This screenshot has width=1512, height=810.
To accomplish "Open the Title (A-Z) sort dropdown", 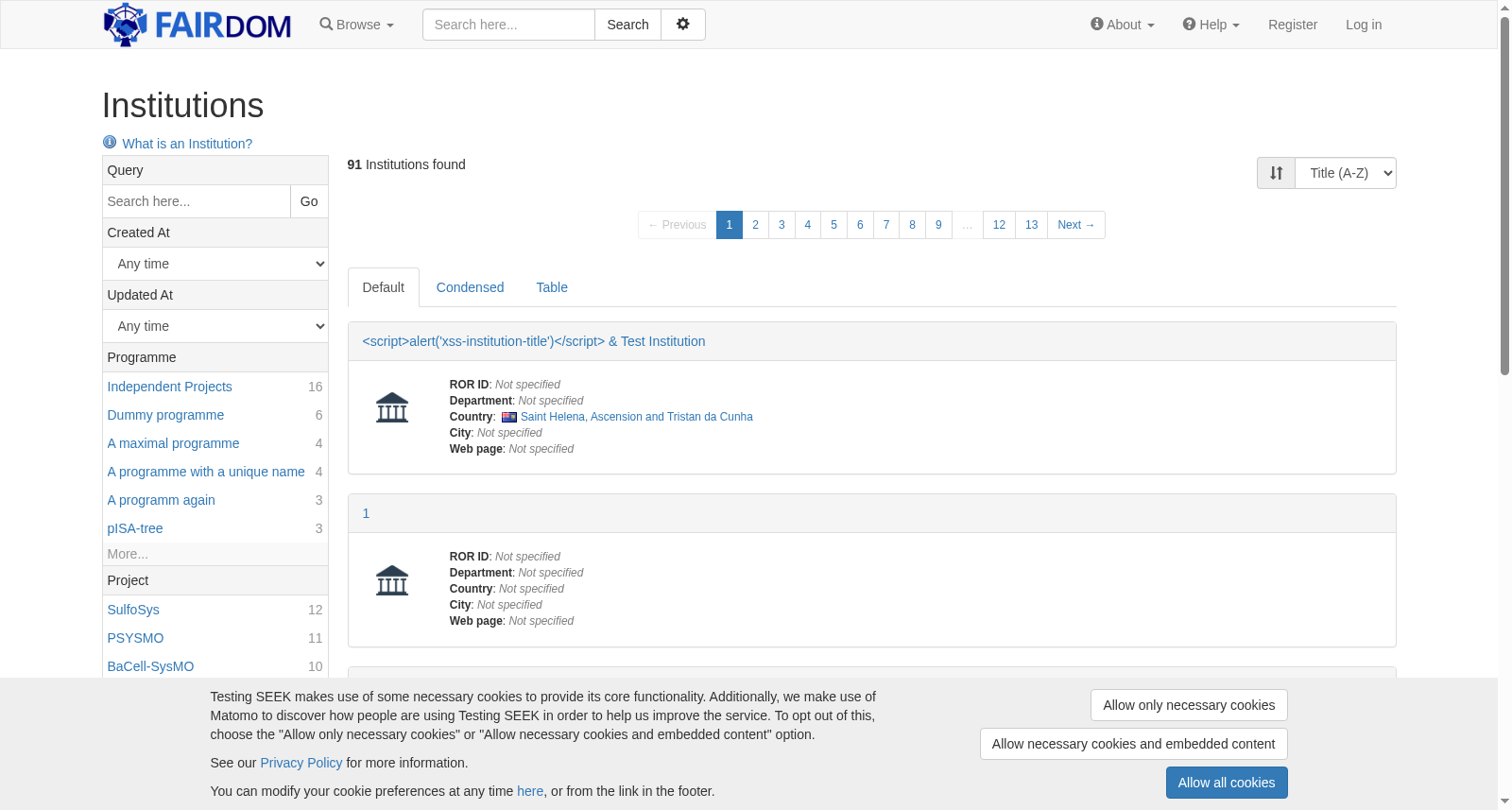I will click(1346, 173).
